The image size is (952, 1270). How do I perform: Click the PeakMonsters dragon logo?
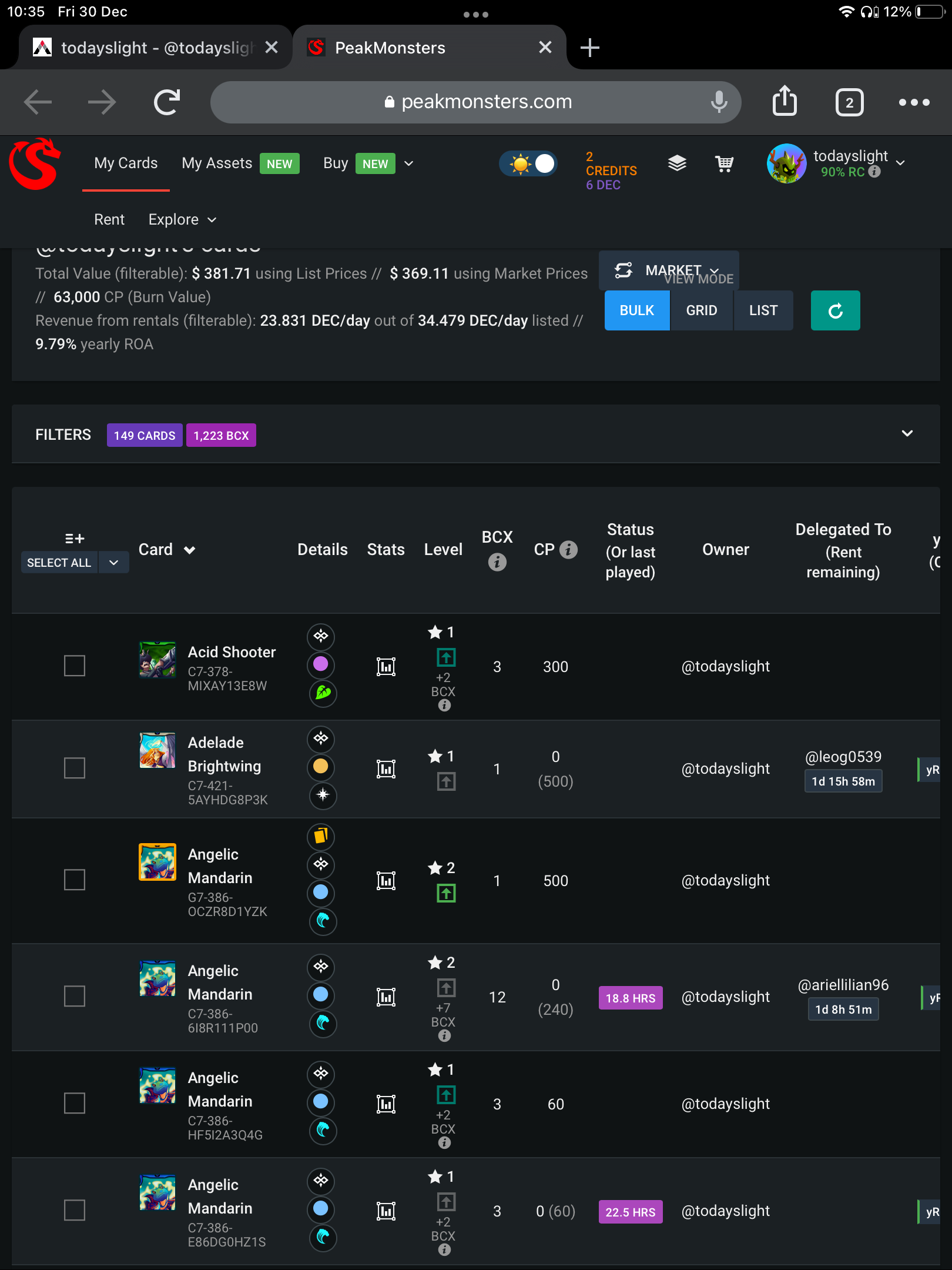coord(35,163)
